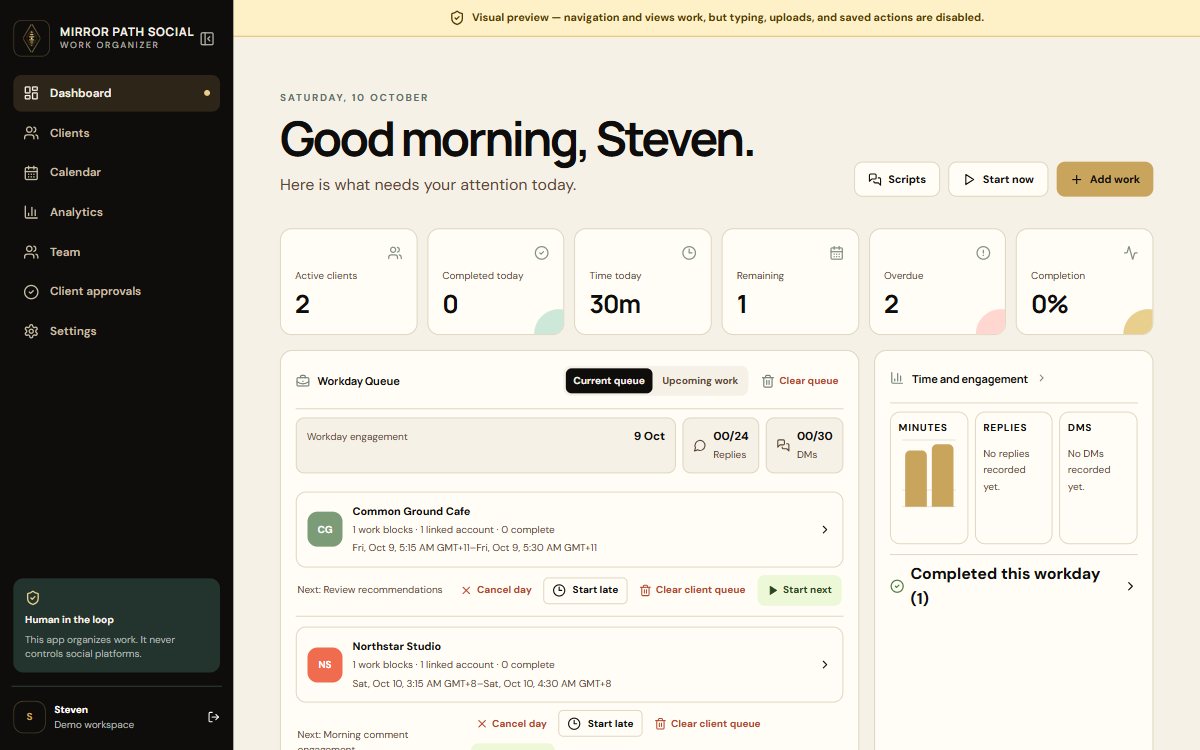
Task: Click the Minutes bar chart
Action: pos(929,477)
